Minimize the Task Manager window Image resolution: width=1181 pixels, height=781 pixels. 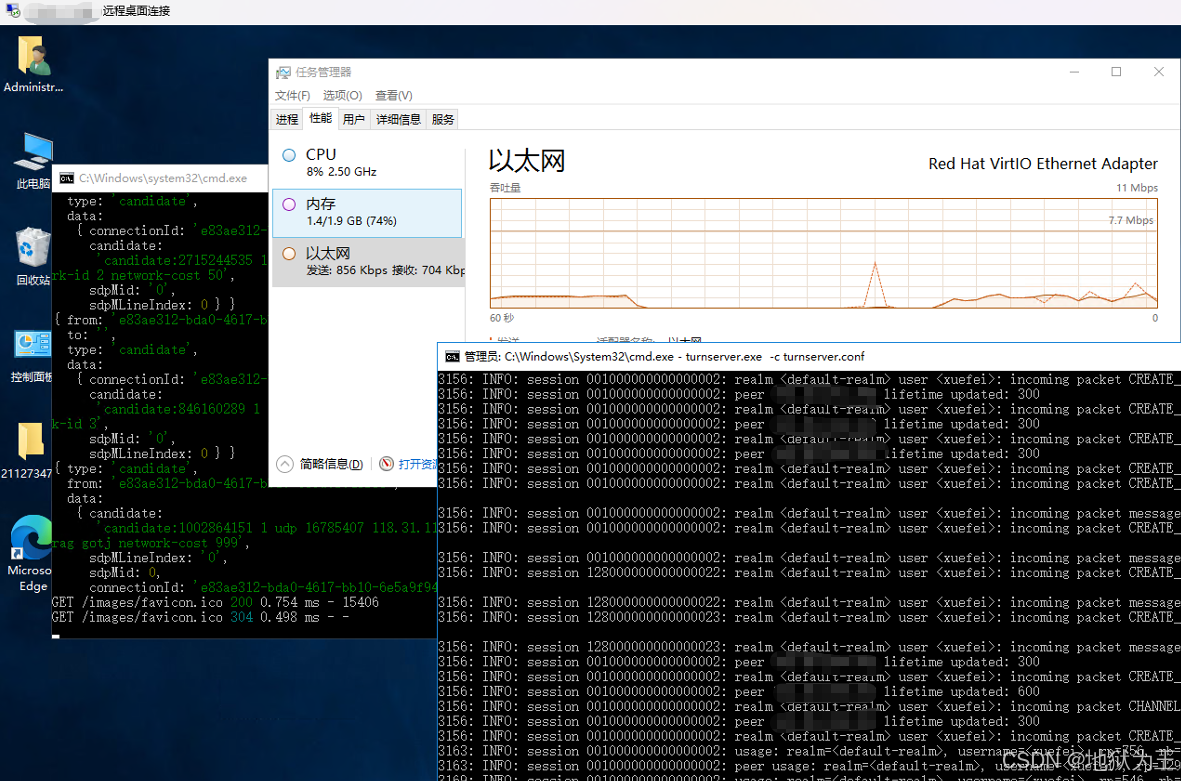(1075, 72)
